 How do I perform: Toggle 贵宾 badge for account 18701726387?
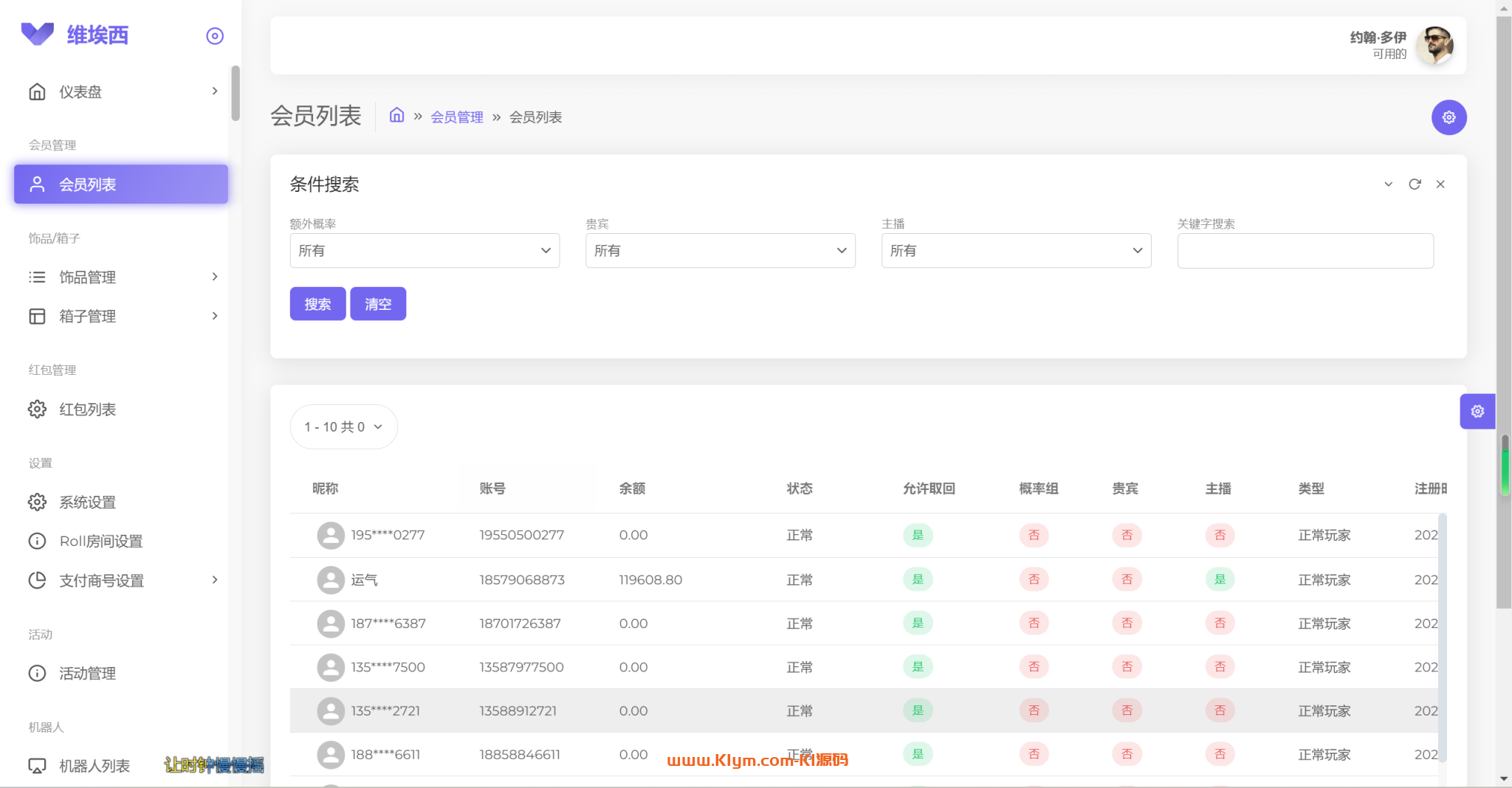tap(1126, 623)
